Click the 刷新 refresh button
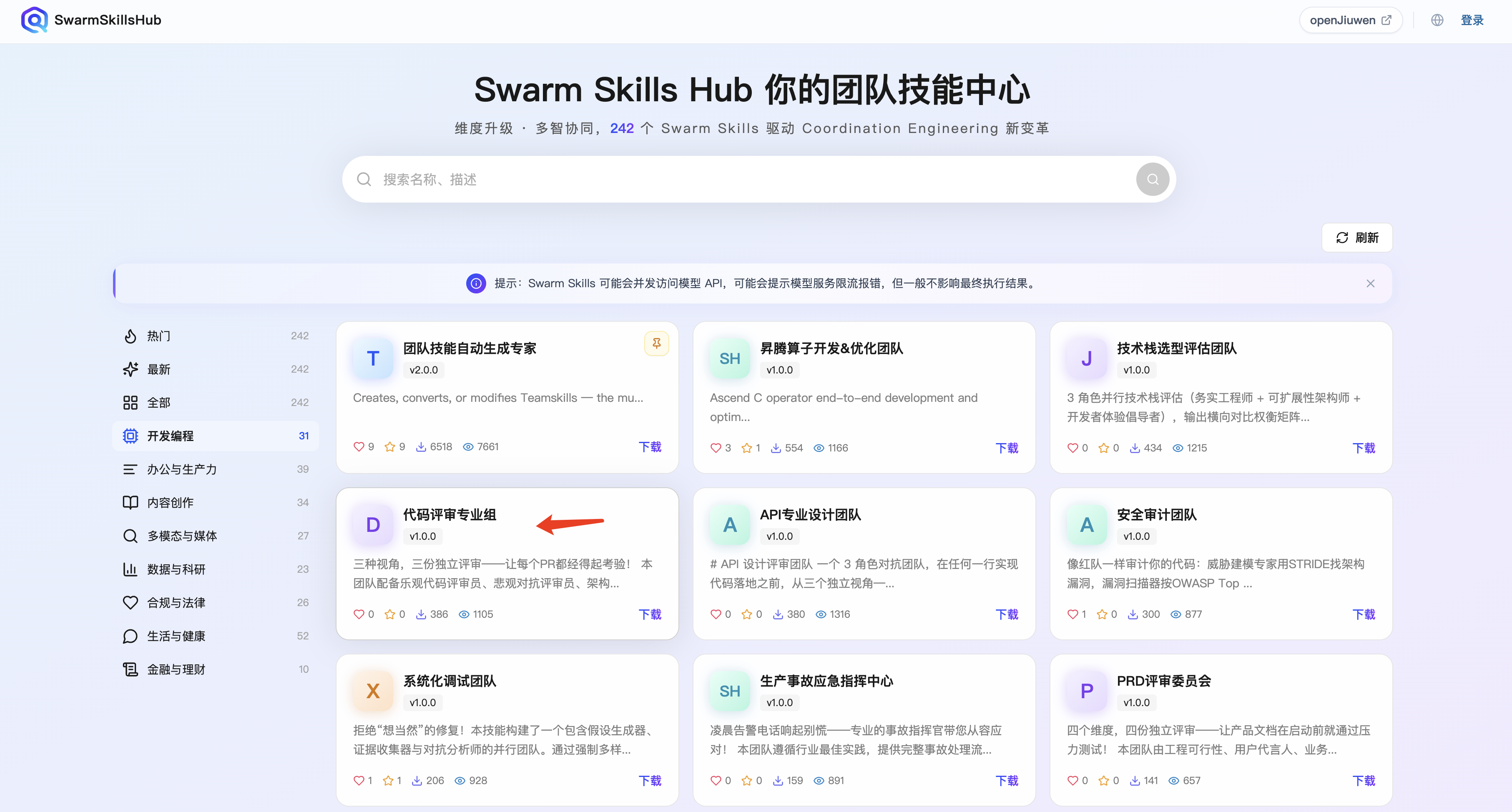Viewport: 1512px width, 812px height. (x=1356, y=238)
